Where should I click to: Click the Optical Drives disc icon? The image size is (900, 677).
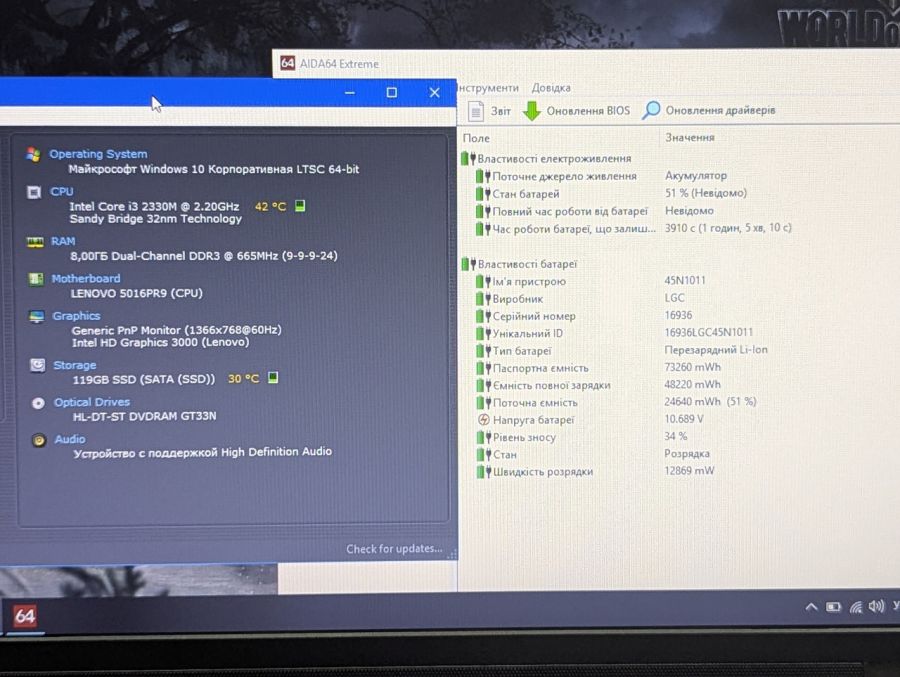tap(38, 403)
